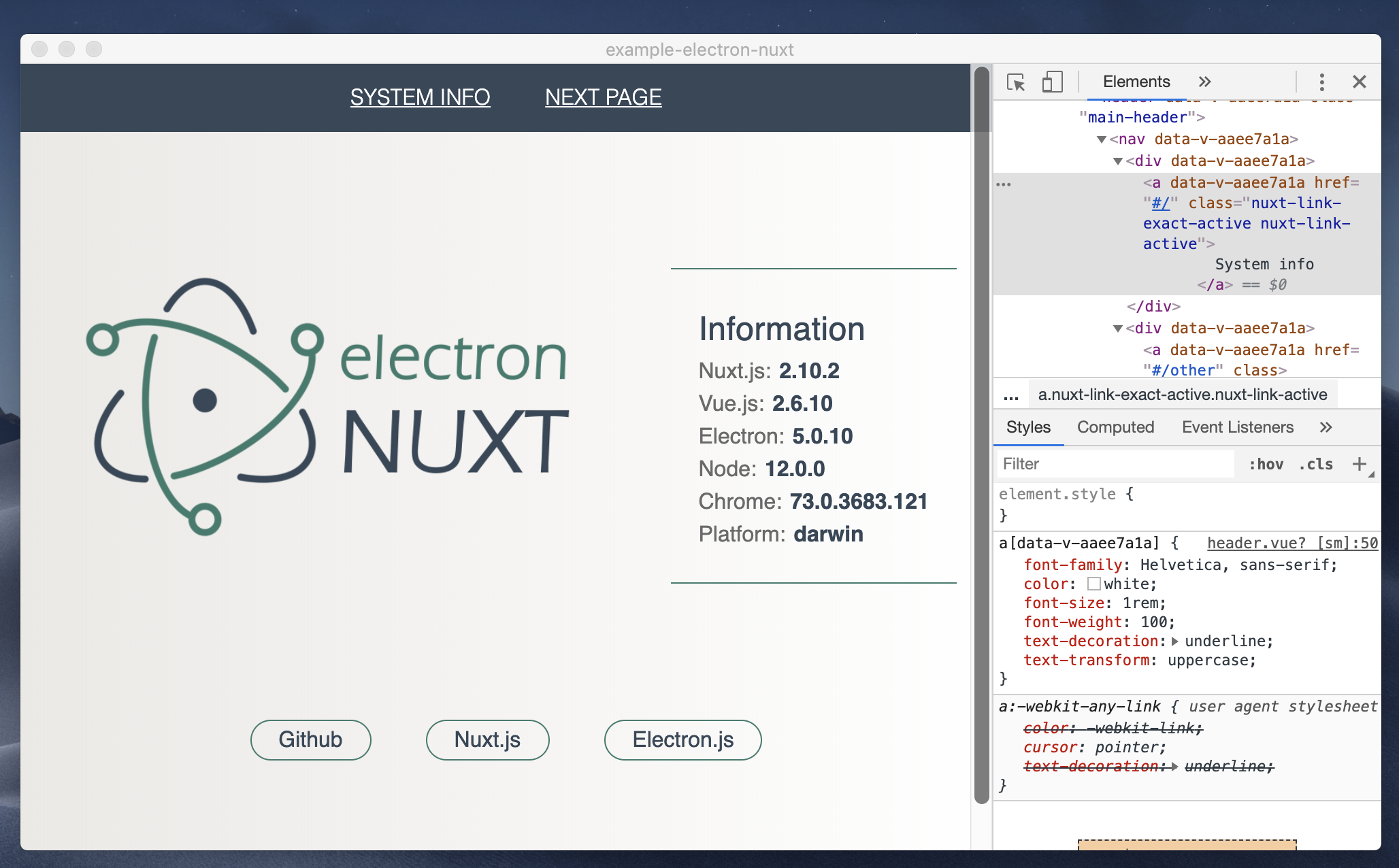The image size is (1399, 868).
Task: Go to NEXT PAGE link
Action: click(x=603, y=97)
